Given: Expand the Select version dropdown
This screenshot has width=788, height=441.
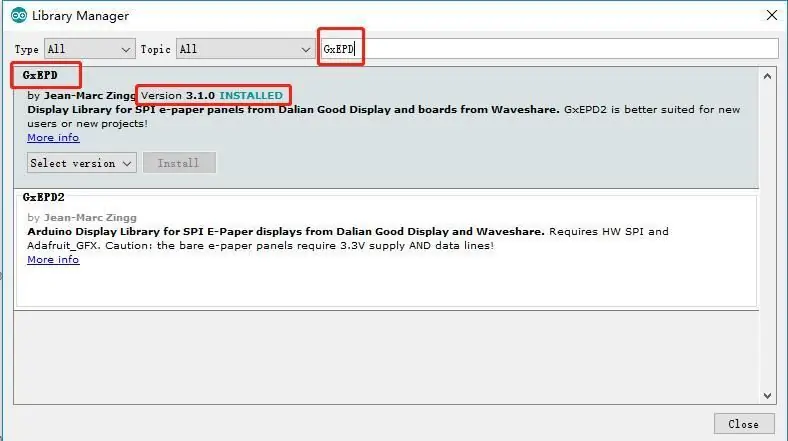Looking at the screenshot, I should pos(81,163).
